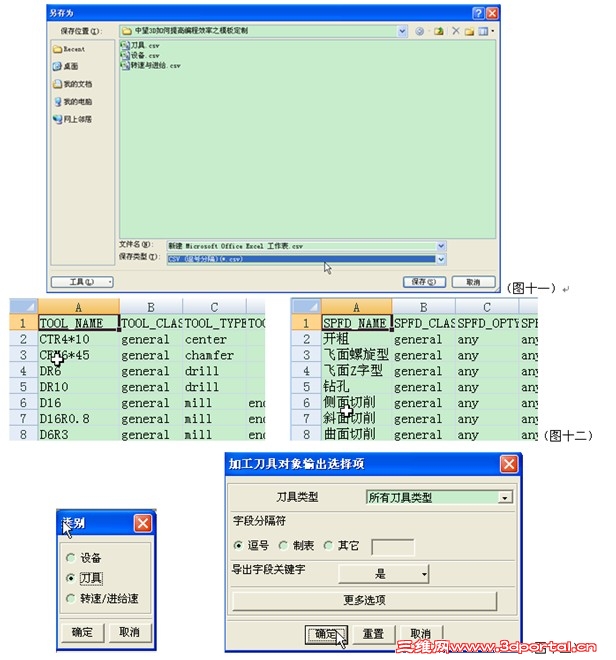Click 取消 in tool output options dialog
Image resolution: width=616 pixels, height=660 pixels.
click(420, 634)
